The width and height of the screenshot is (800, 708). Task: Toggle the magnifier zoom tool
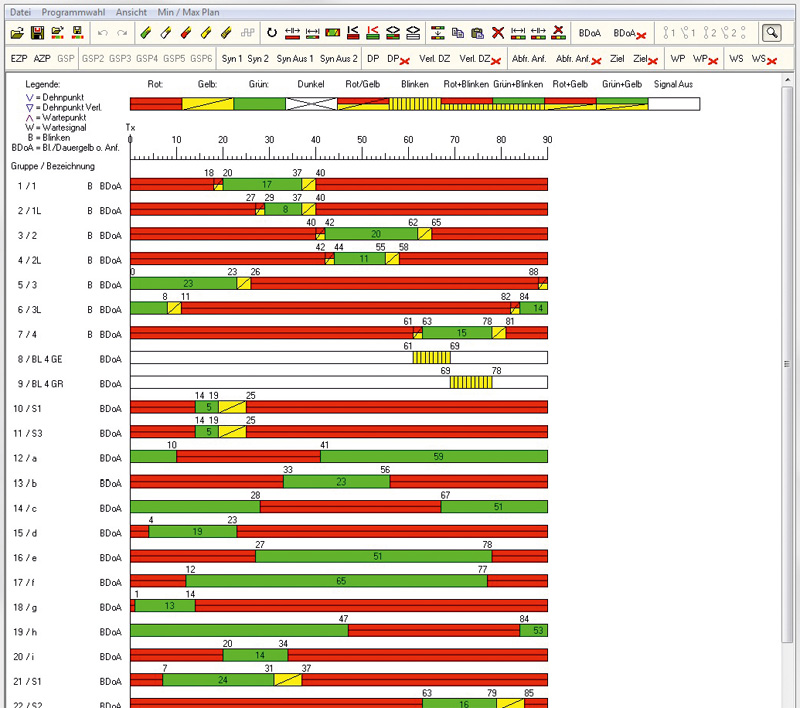[x=771, y=33]
